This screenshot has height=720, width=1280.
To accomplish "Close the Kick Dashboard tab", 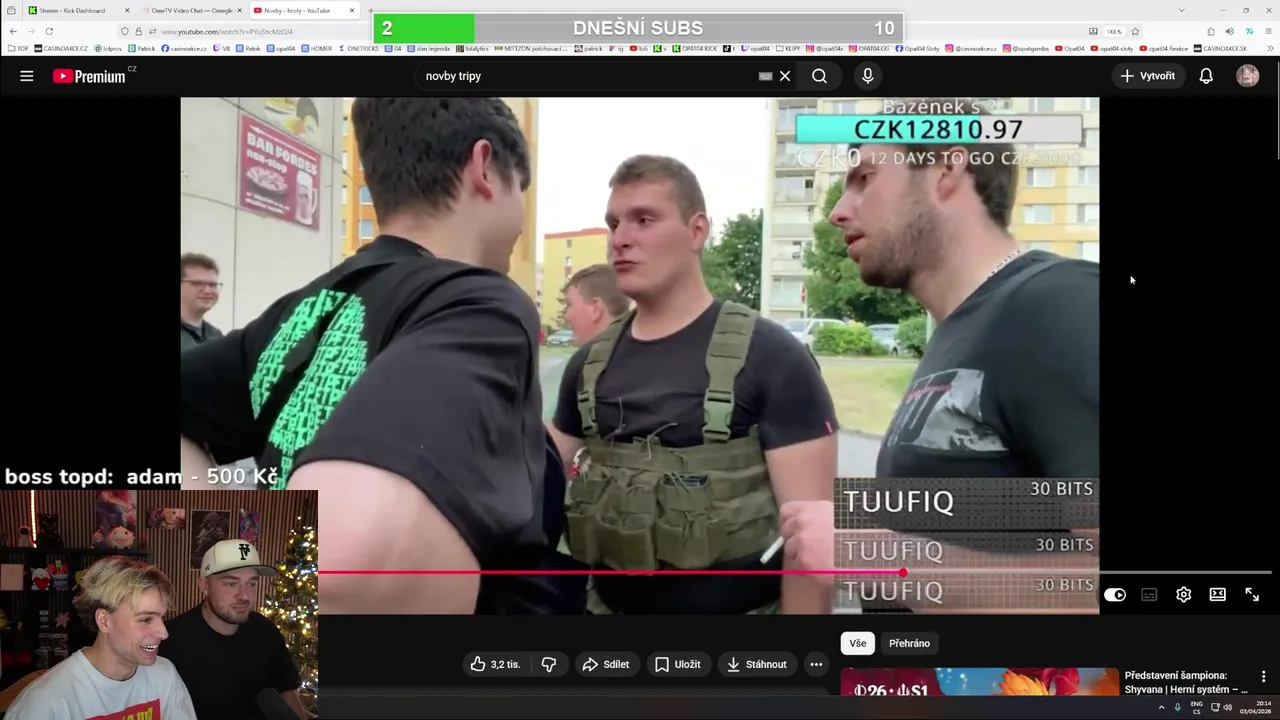I will [x=127, y=10].
